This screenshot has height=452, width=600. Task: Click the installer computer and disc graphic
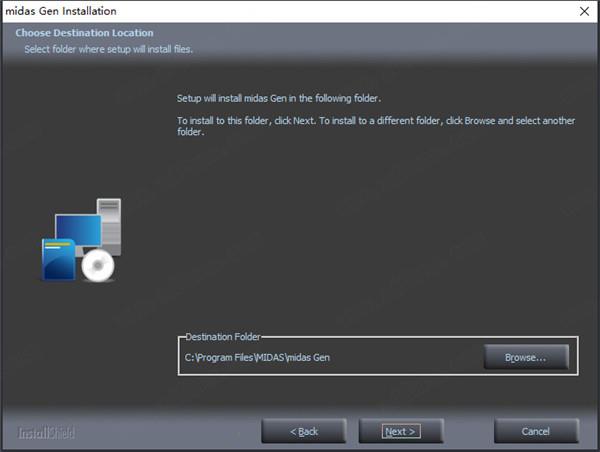tap(82, 240)
